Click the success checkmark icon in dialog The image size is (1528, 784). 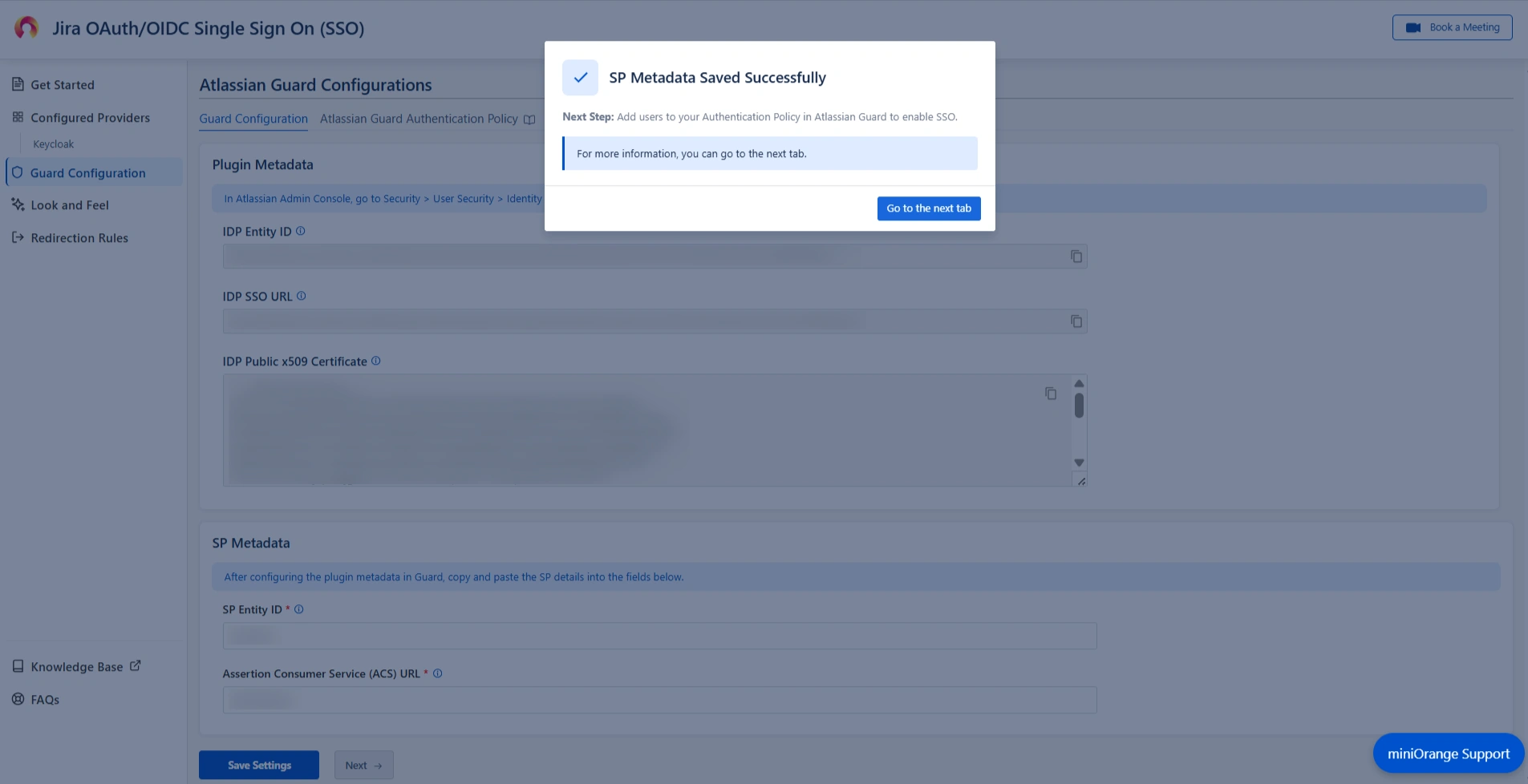[x=581, y=78]
